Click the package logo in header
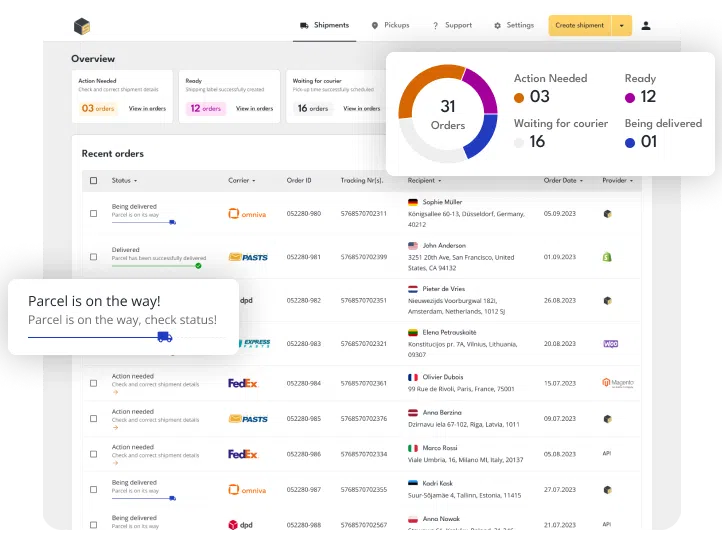 [82, 26]
